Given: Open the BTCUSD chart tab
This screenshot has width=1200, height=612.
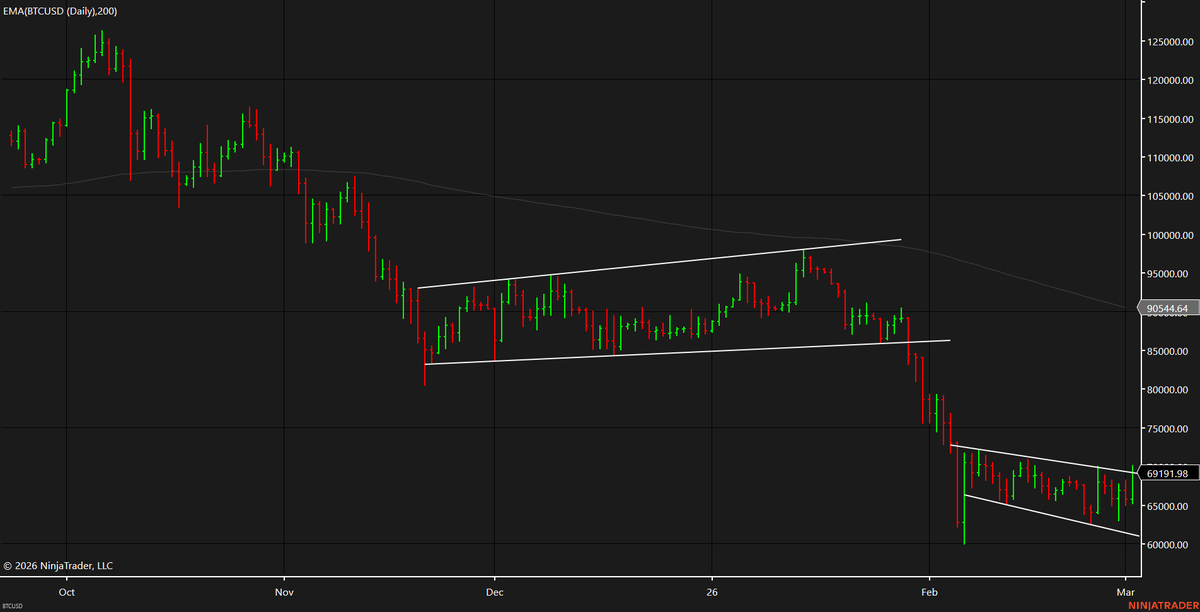Looking at the screenshot, I should click(14, 606).
